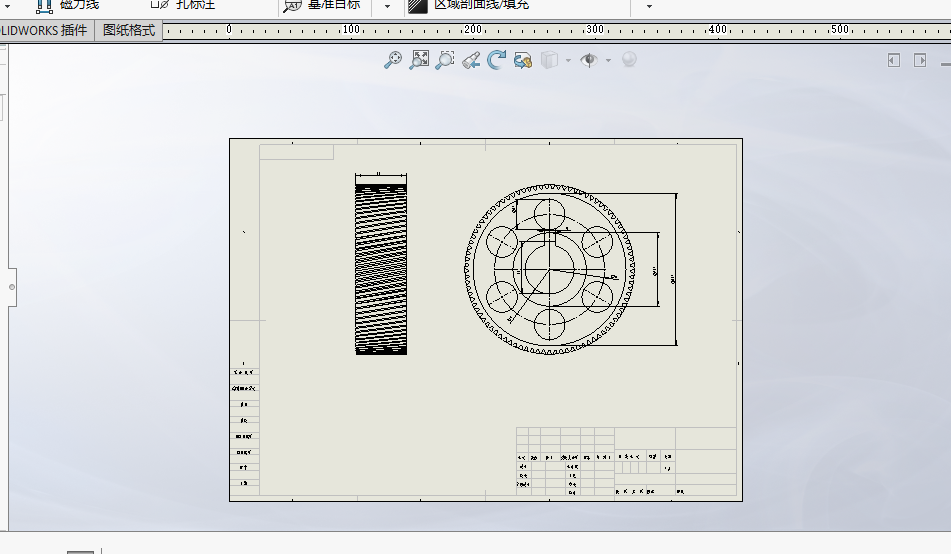Click the datum target (基准目标) tool
This screenshot has height=554, width=951.
320,5
